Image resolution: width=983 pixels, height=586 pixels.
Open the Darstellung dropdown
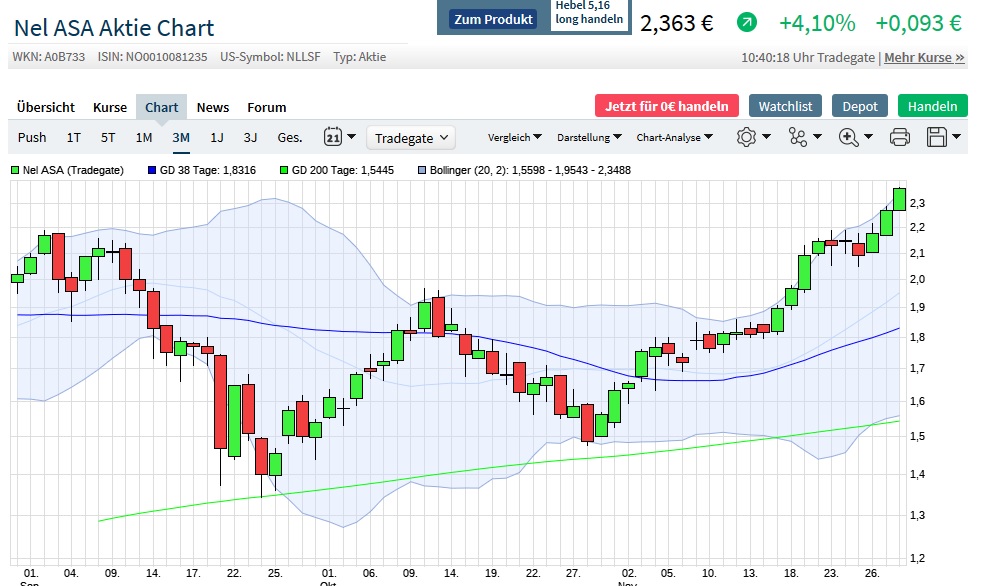point(589,137)
